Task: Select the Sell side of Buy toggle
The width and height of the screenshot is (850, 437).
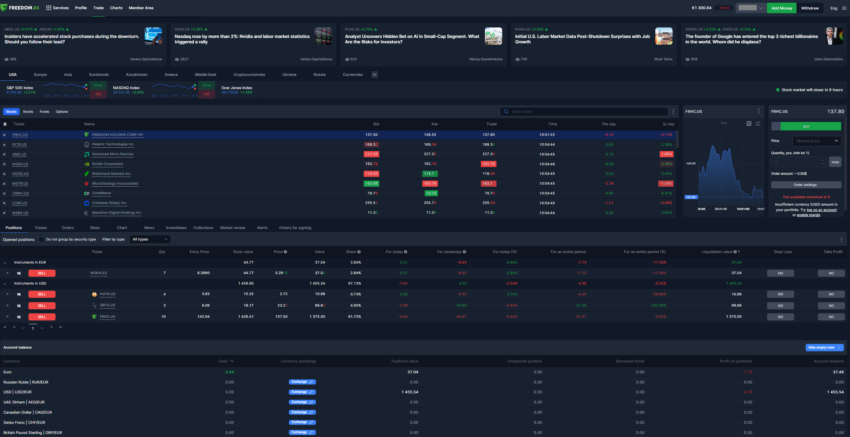Action: (776, 126)
